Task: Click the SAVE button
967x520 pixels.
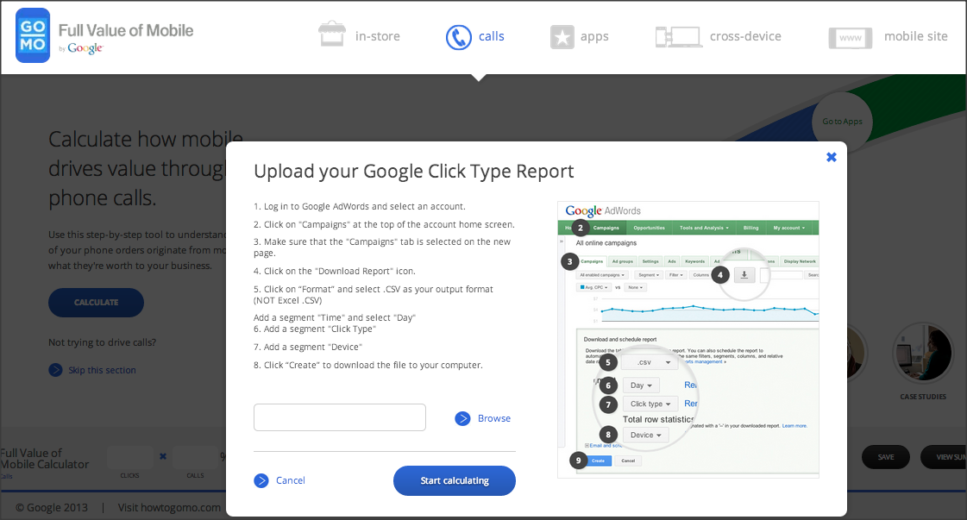Action: coord(886,457)
